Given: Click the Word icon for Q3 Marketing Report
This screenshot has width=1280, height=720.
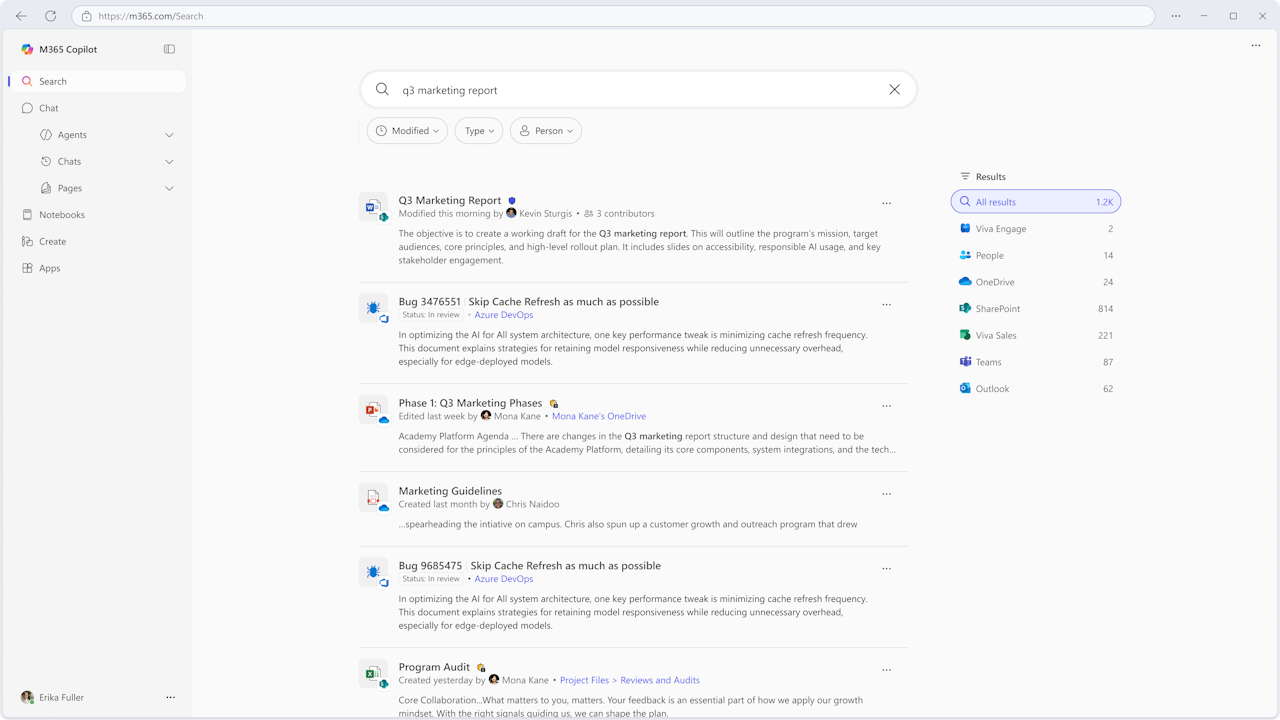Looking at the screenshot, I should click(374, 206).
